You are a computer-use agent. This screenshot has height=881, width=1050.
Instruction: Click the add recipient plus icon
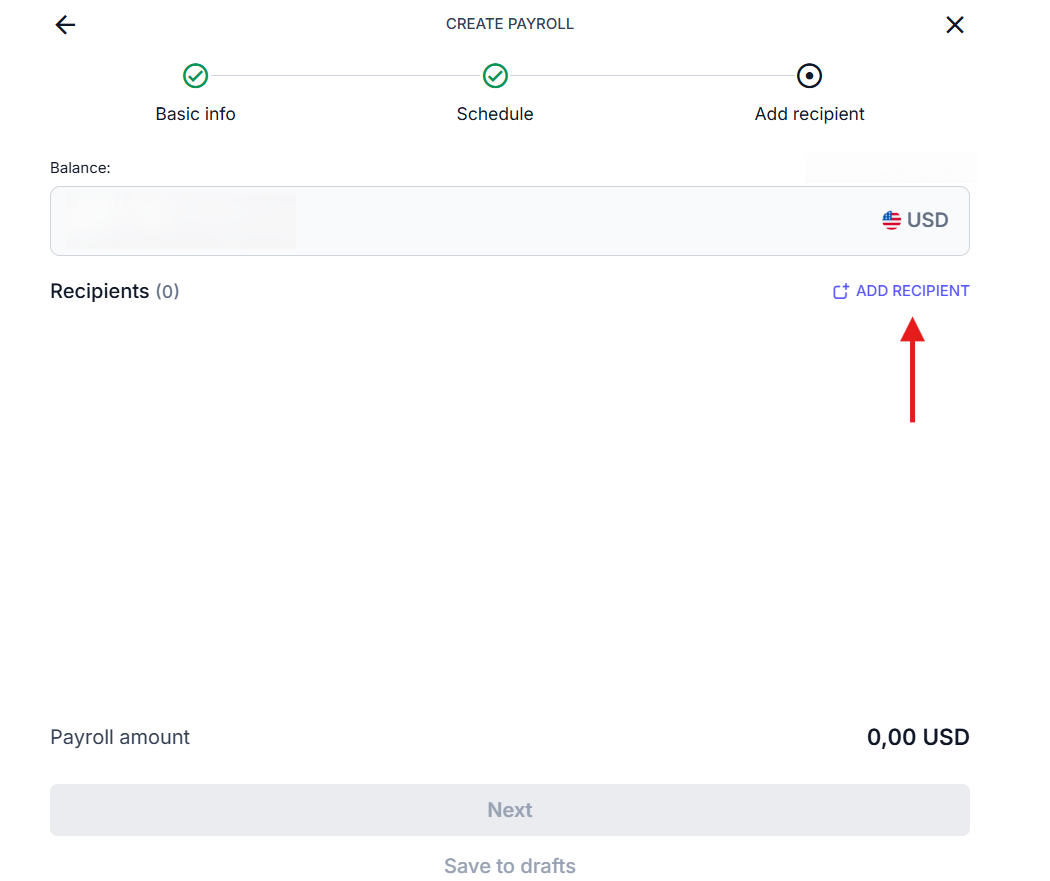click(x=840, y=291)
